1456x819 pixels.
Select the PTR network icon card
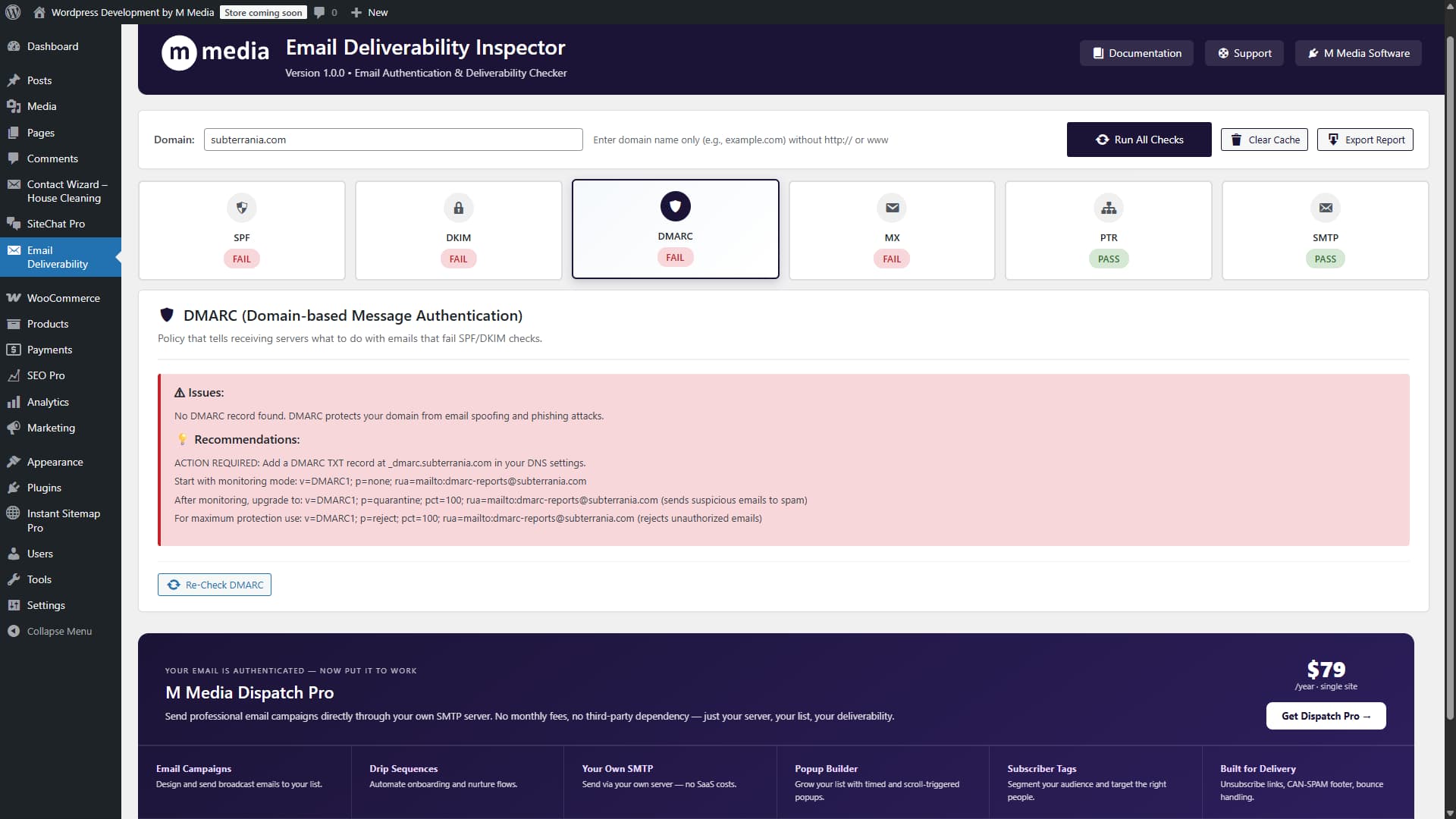(1108, 230)
